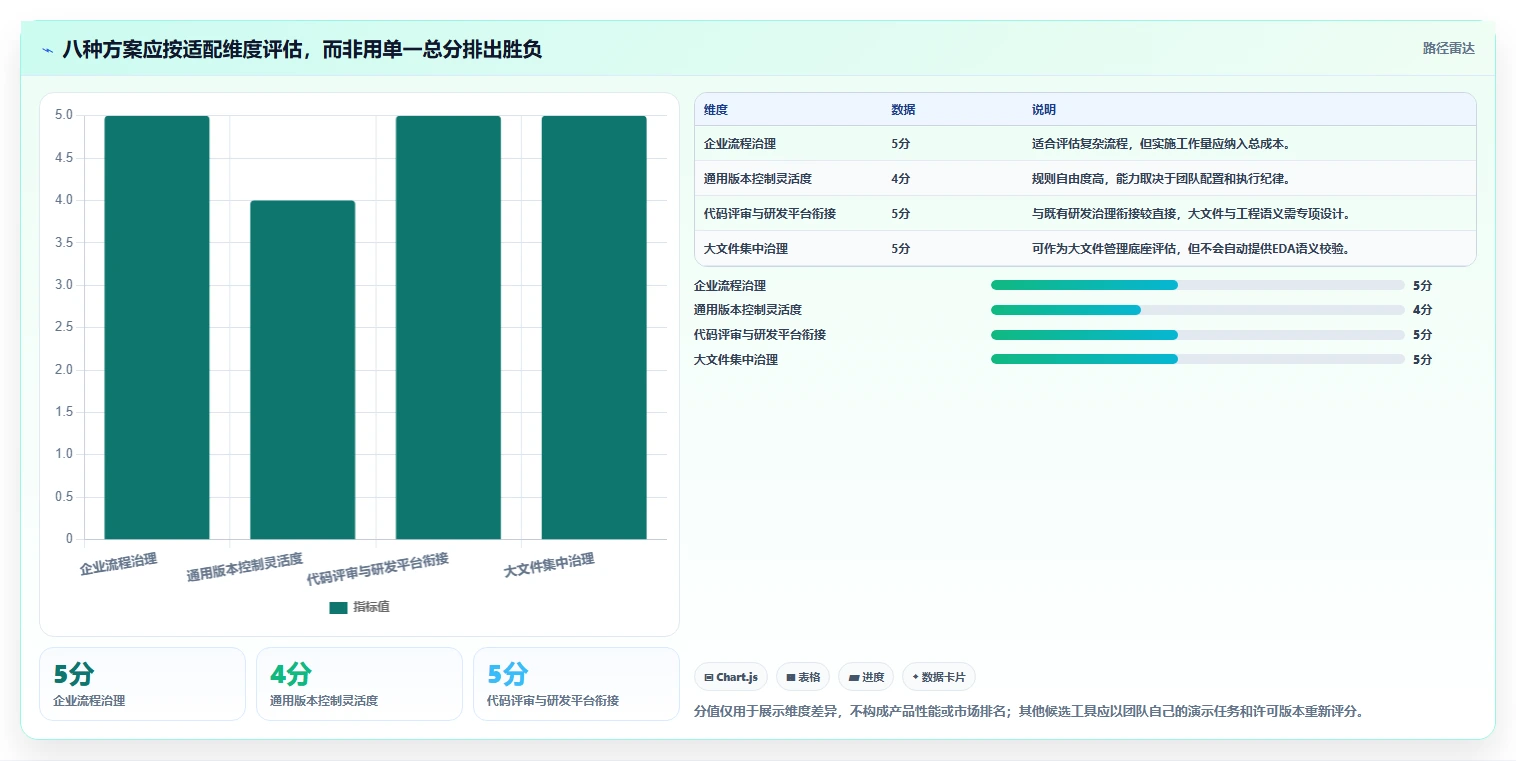1516x761 pixels.
Task: Click the 企业流程治理 cell in the table
Action: (x=740, y=144)
